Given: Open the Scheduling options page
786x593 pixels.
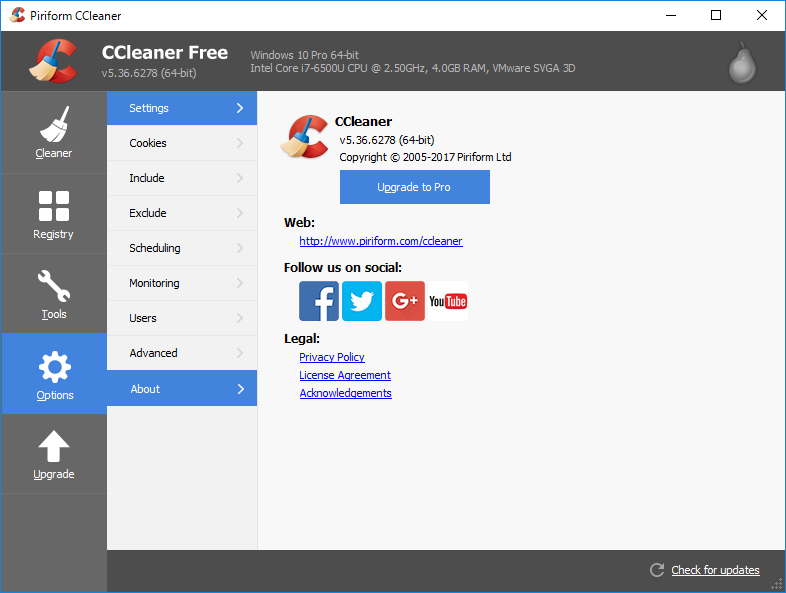Looking at the screenshot, I should click(x=182, y=248).
